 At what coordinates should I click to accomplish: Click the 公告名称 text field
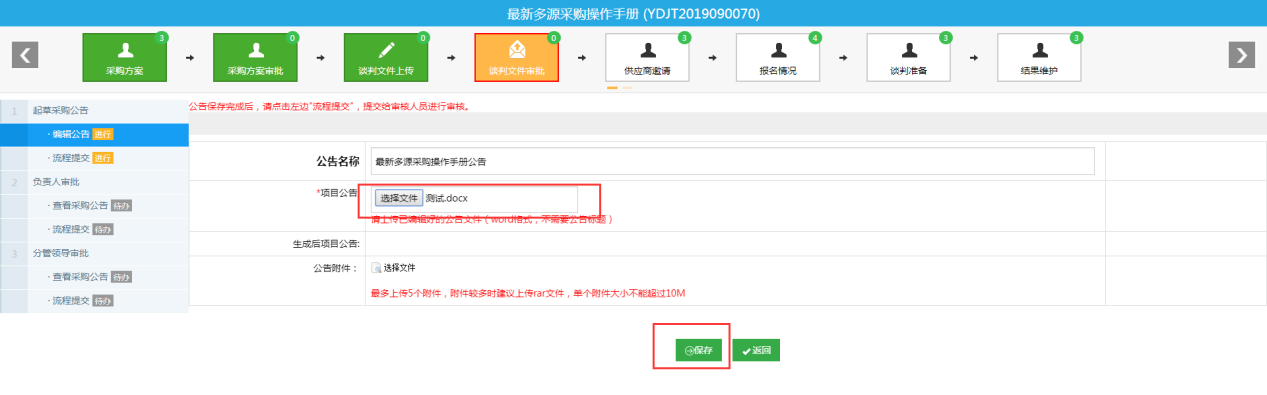(732, 161)
